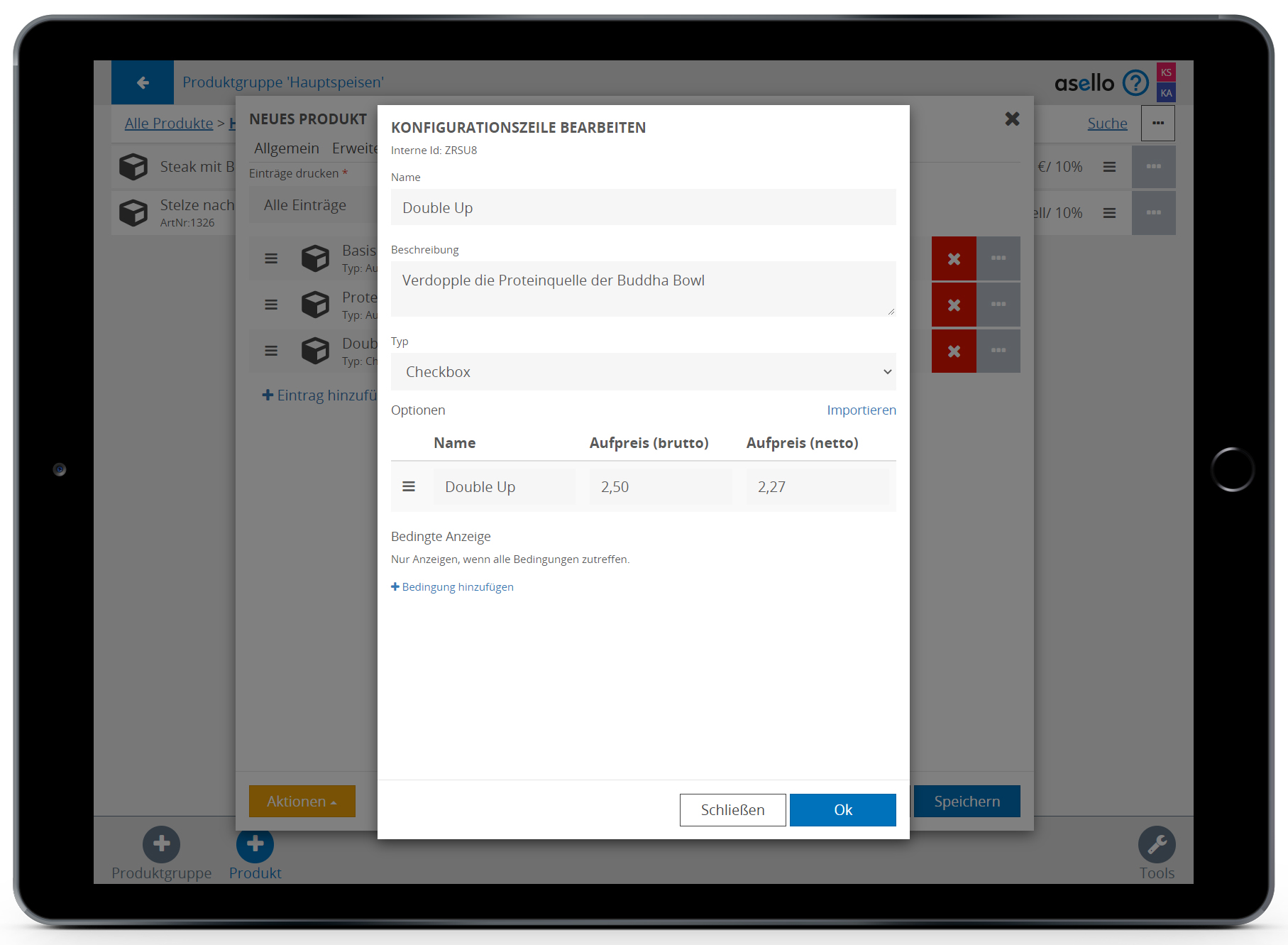Open the Typ Checkbox dropdown

click(x=643, y=372)
